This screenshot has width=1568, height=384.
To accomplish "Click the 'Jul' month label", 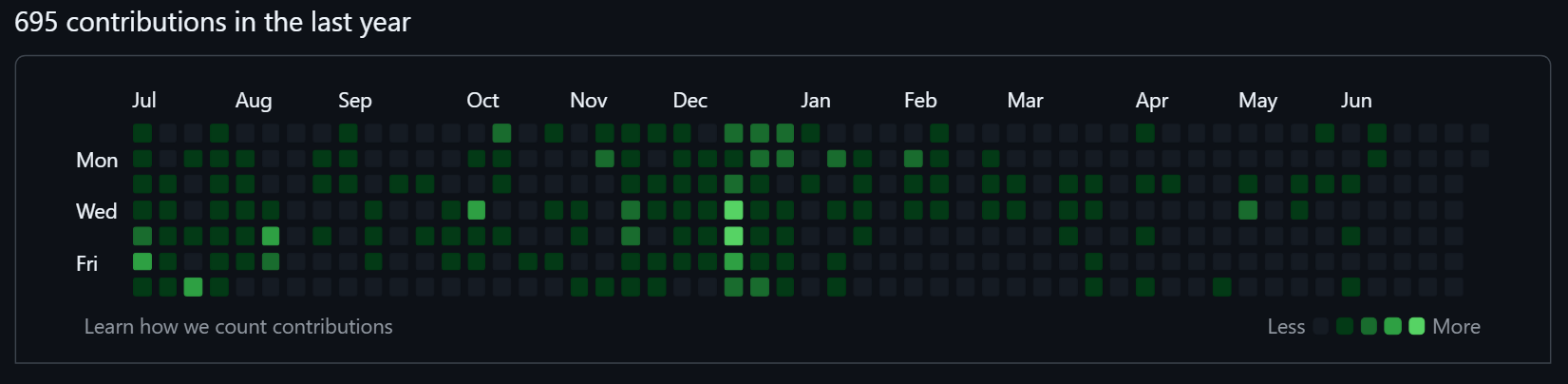I will 144,101.
